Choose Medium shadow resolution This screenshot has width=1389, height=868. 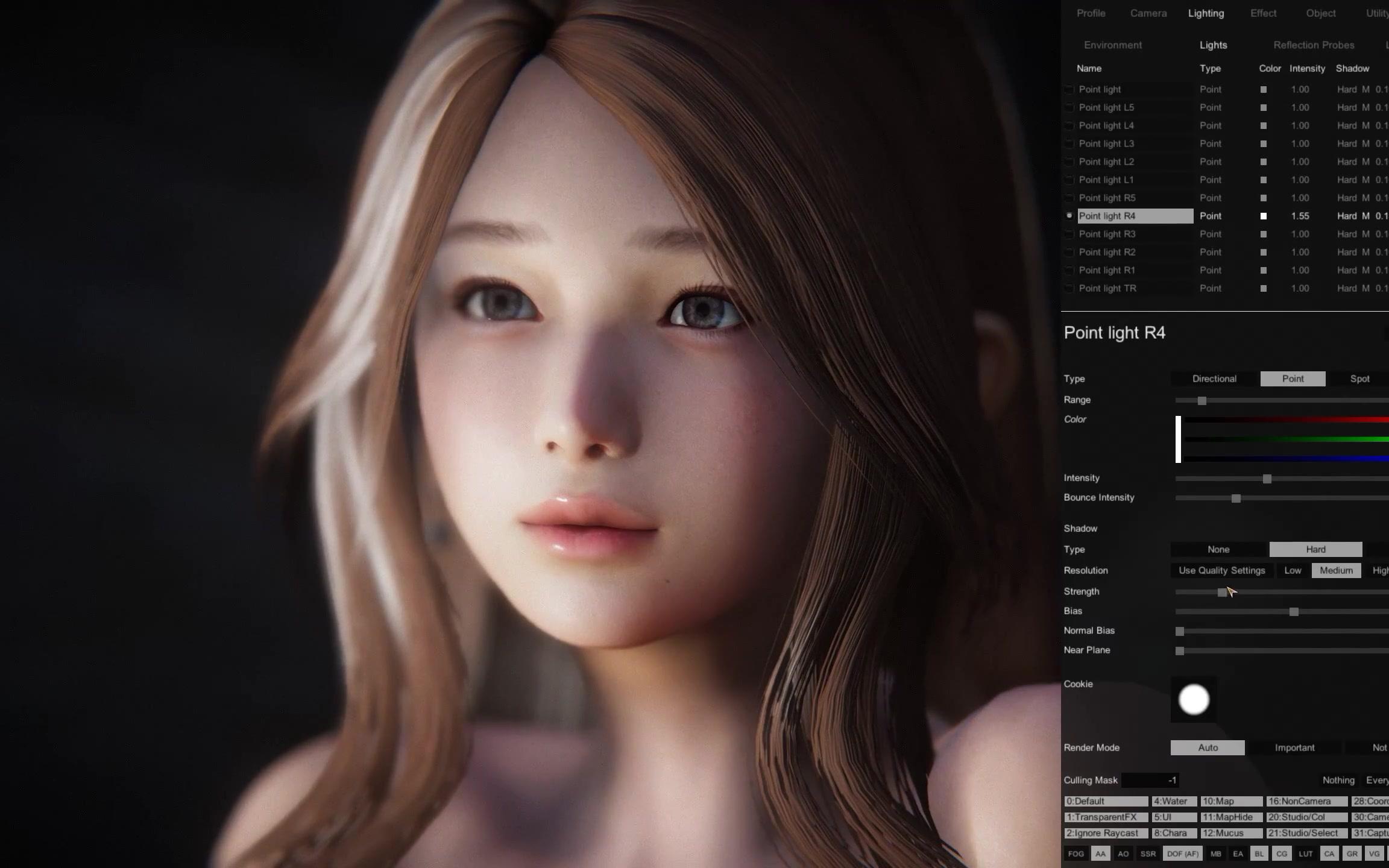click(x=1336, y=570)
